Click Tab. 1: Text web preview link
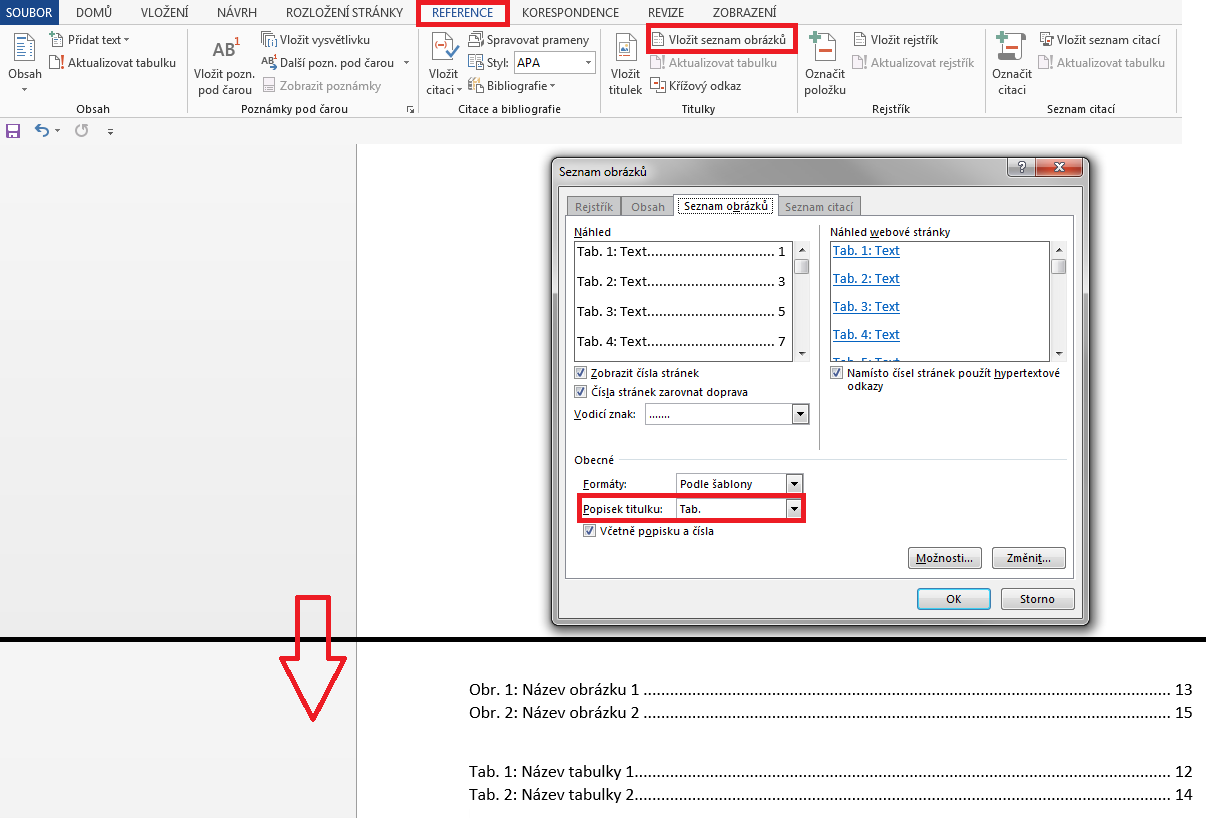Screen dimensions: 1206x818 [866, 251]
